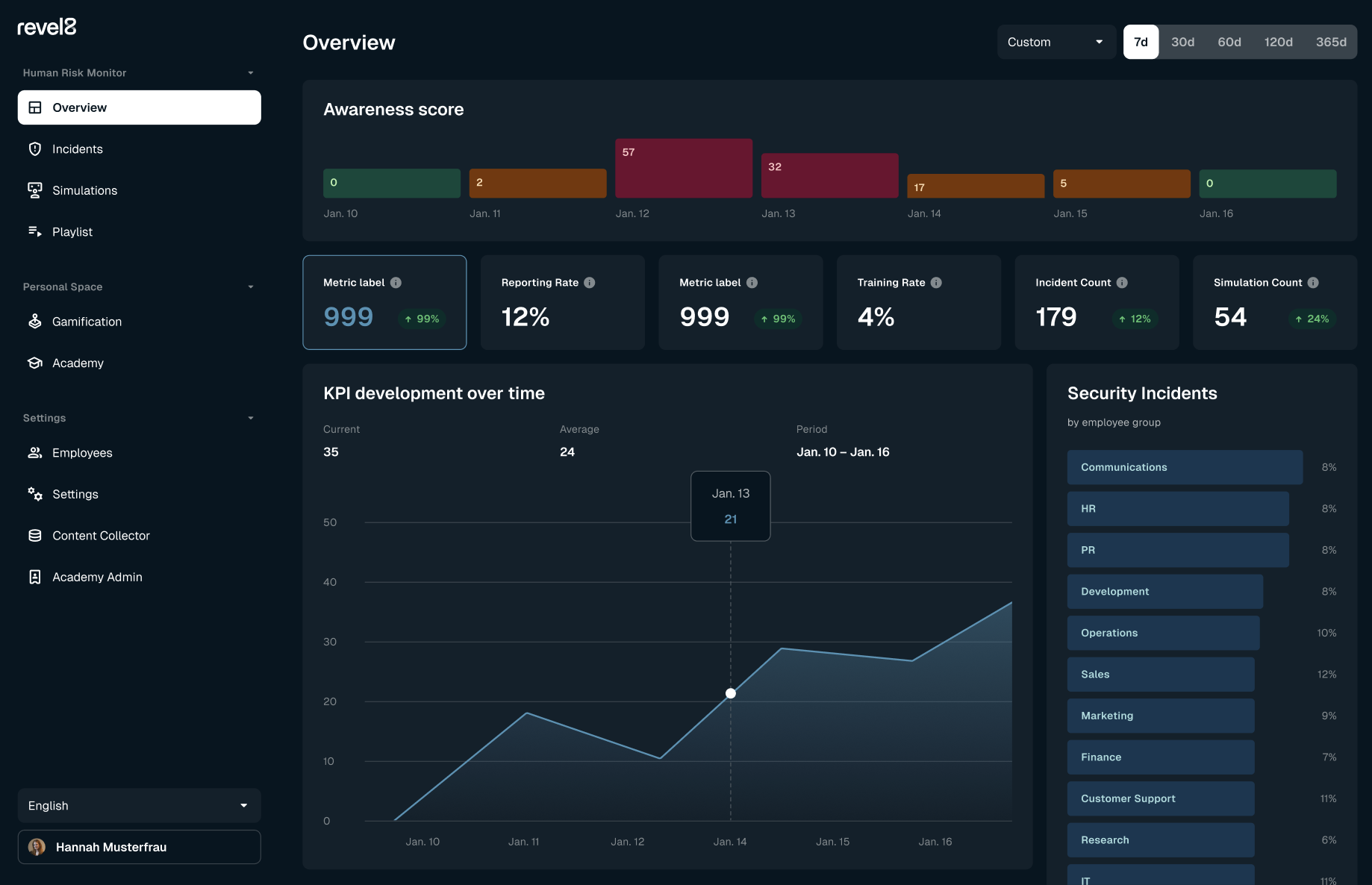The image size is (1372, 885).
Task: Click the Jan. 13 data point on chart
Action: click(730, 693)
